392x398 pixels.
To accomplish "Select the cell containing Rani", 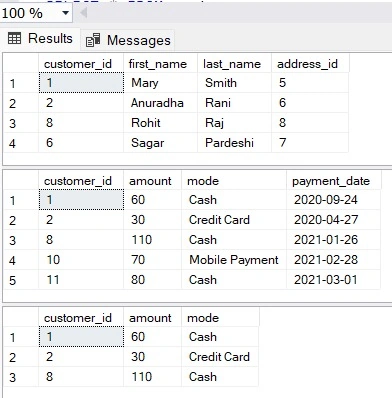I will pos(234,103).
